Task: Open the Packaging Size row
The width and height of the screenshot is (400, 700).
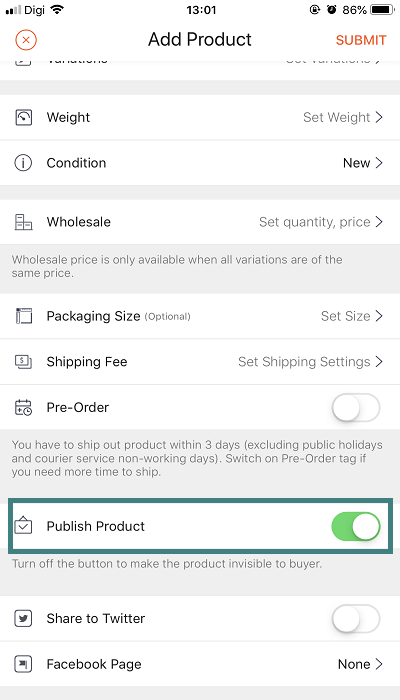Action: click(200, 316)
